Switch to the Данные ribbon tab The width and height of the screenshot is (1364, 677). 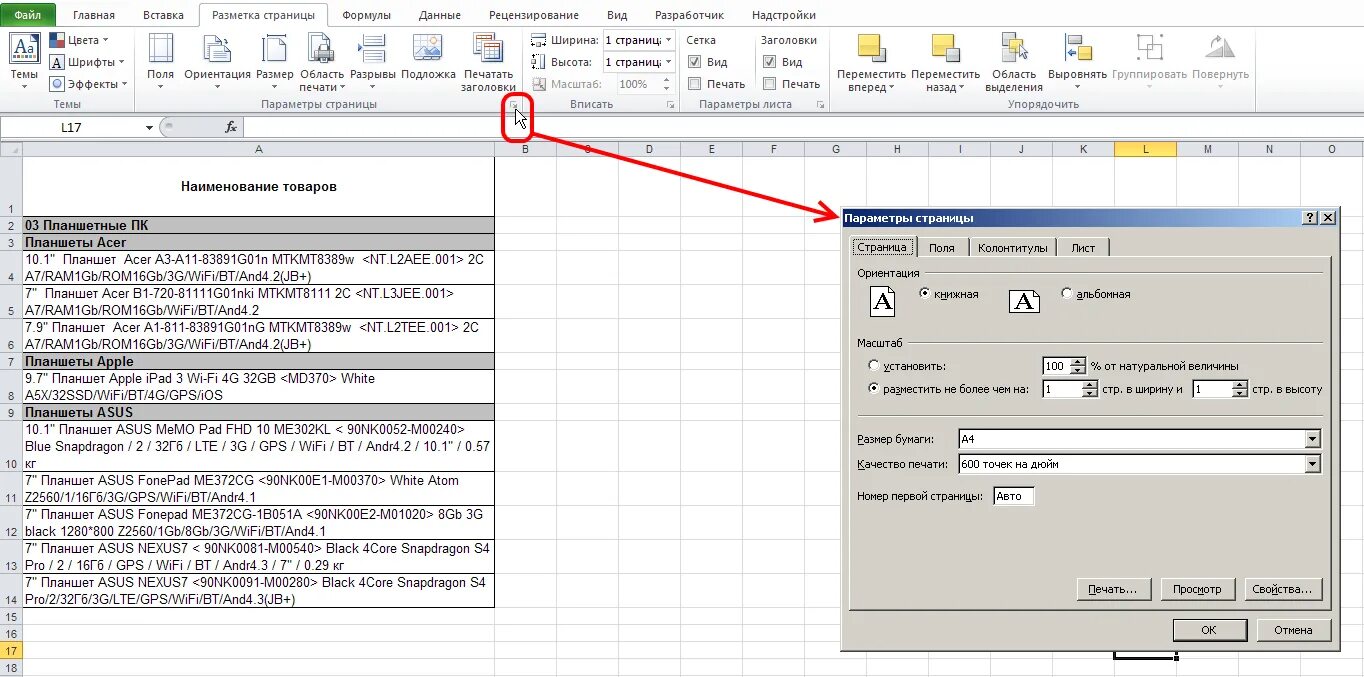pos(440,15)
